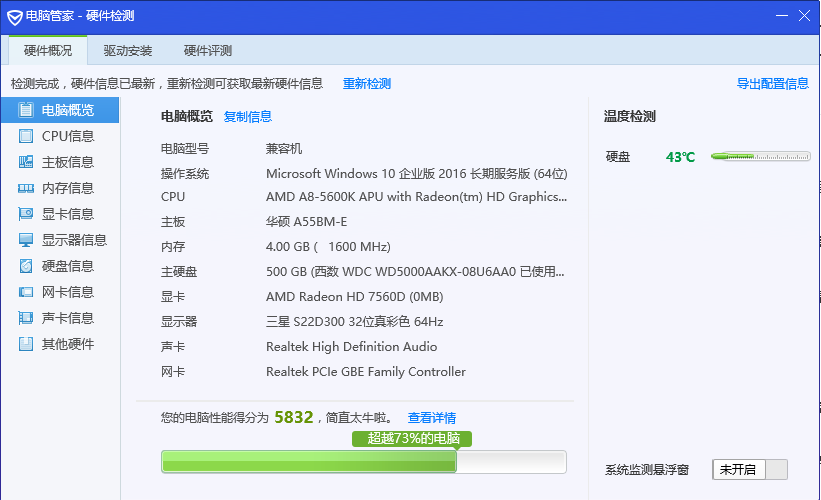Click the 5832 performance score
The height and width of the screenshot is (500, 821).
(294, 417)
